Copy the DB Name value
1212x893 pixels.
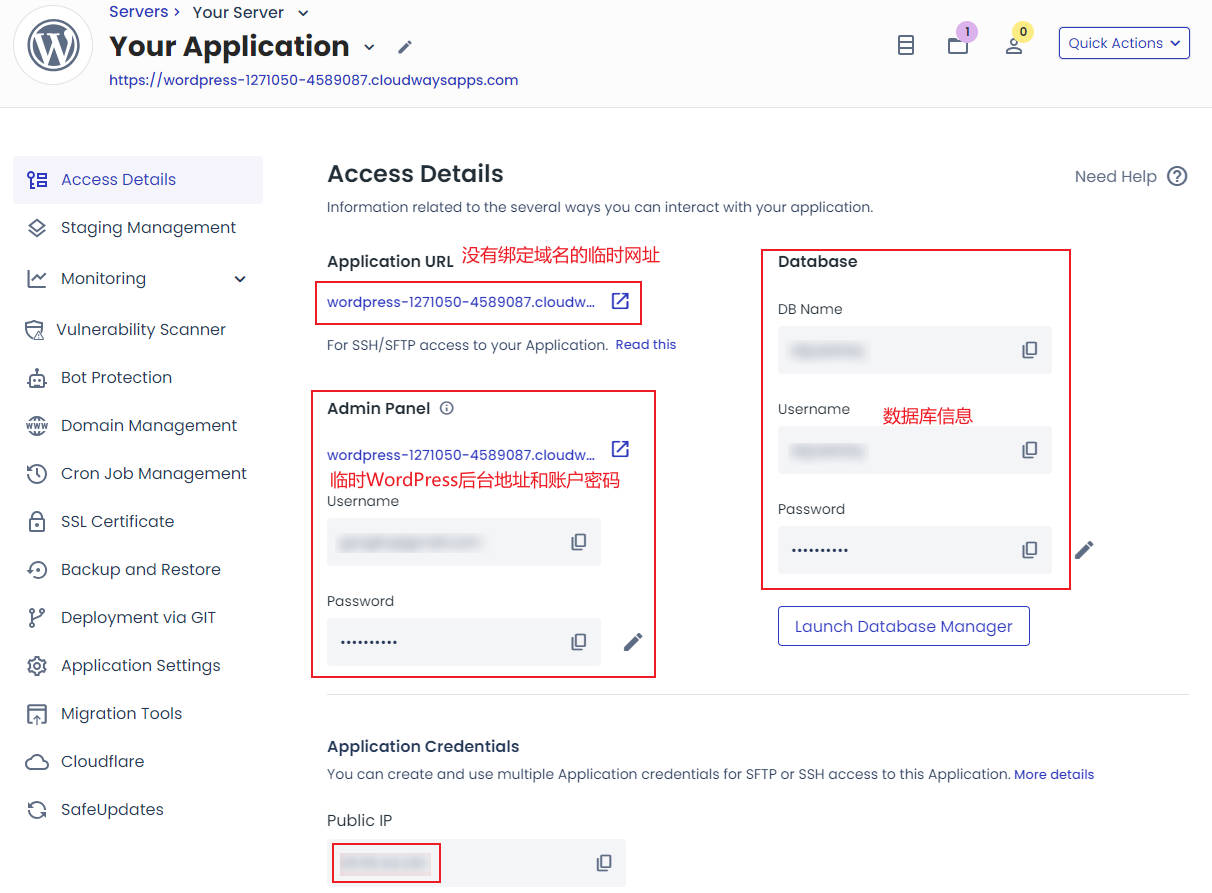(1029, 350)
